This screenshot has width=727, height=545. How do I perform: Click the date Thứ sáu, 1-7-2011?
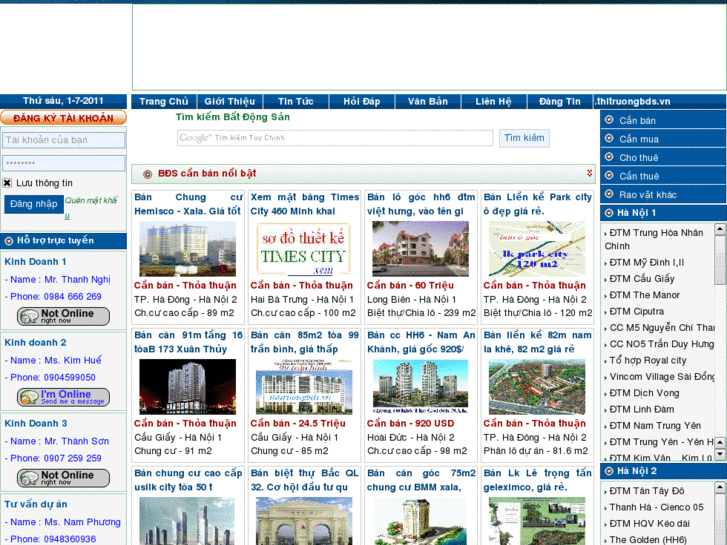click(63, 101)
